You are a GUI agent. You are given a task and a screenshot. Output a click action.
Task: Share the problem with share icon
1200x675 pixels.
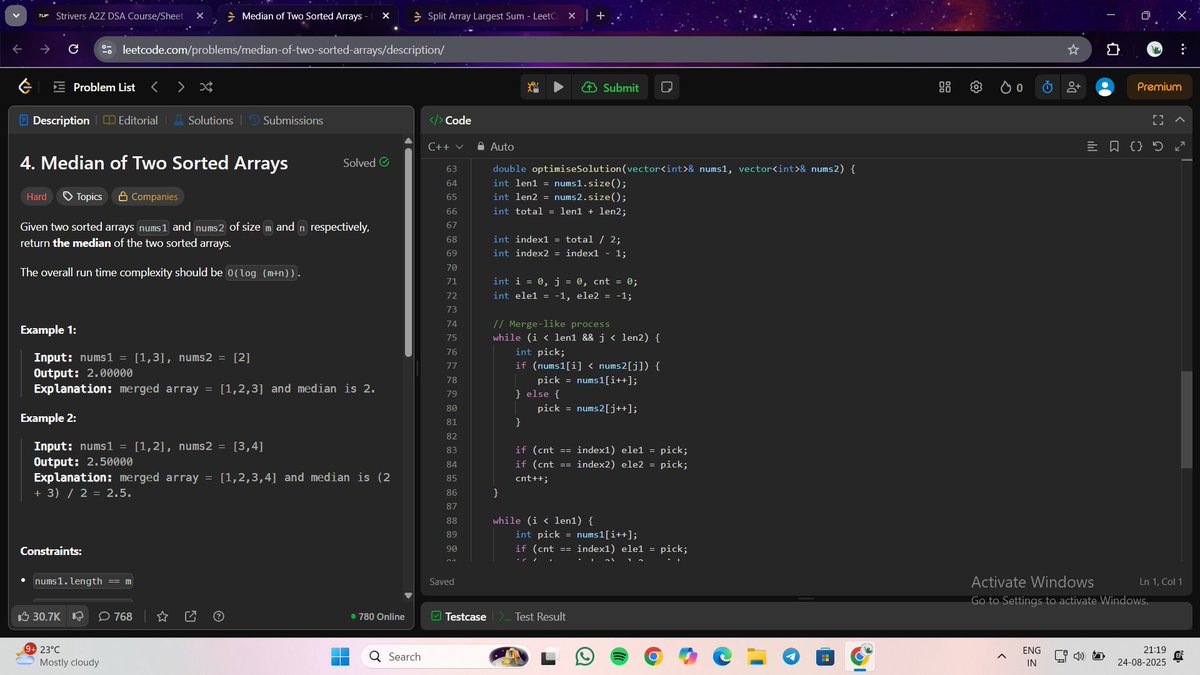pyautogui.click(x=190, y=616)
